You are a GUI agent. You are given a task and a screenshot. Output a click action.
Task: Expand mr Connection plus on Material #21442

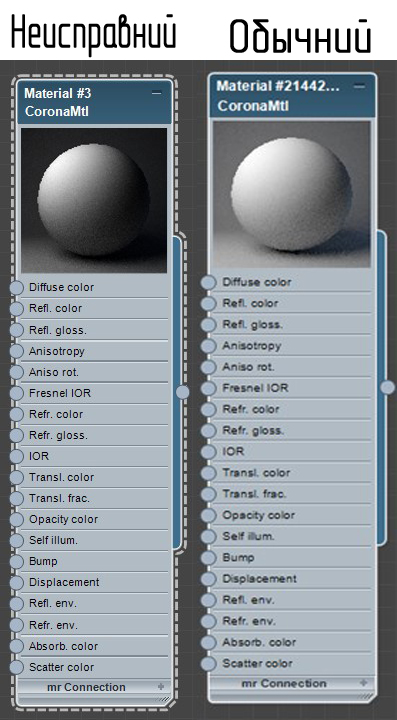coord(363,683)
